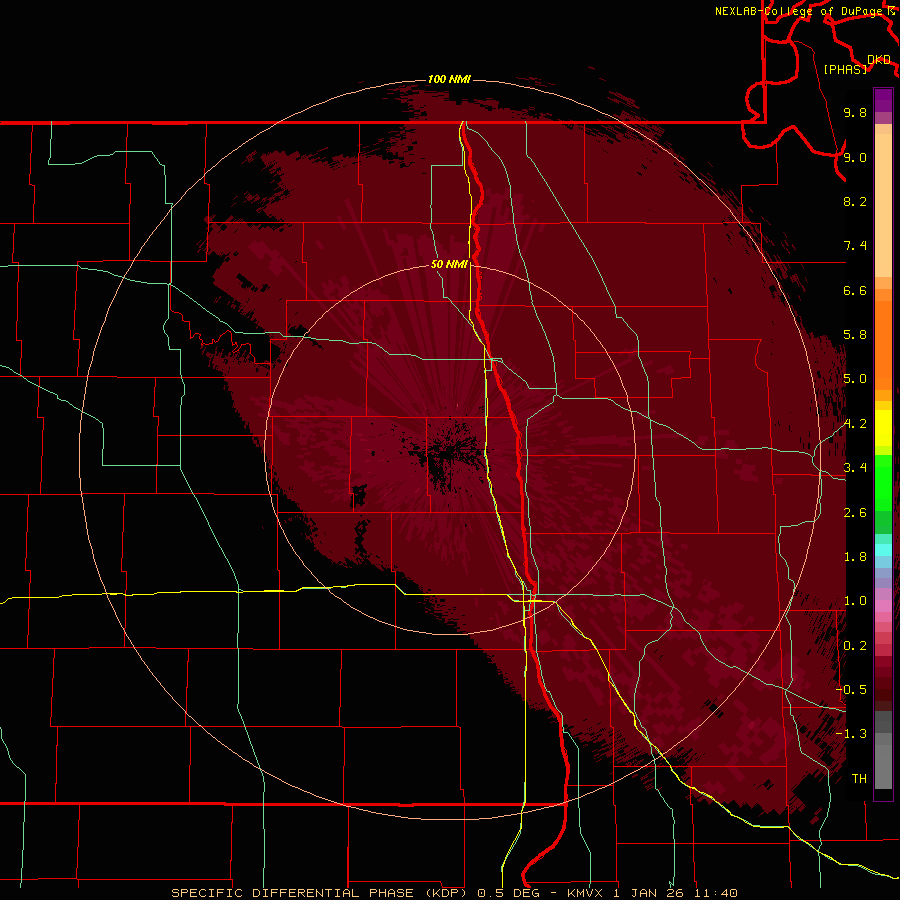The image size is (900, 900).
Task: Click the 3.4 value on the scale
Action: coord(855,468)
